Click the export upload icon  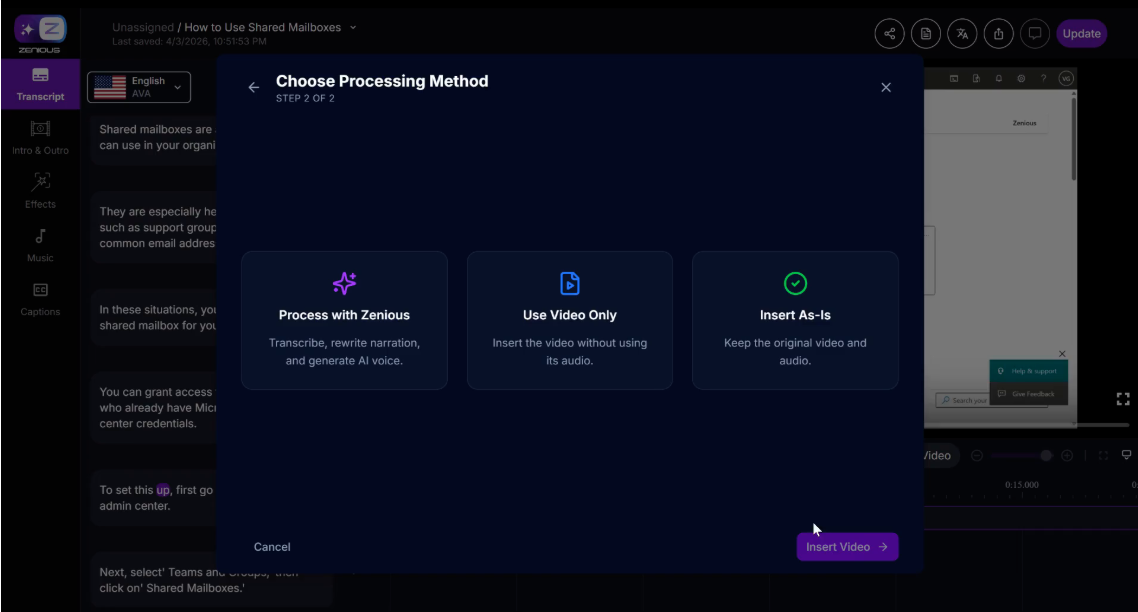click(999, 33)
